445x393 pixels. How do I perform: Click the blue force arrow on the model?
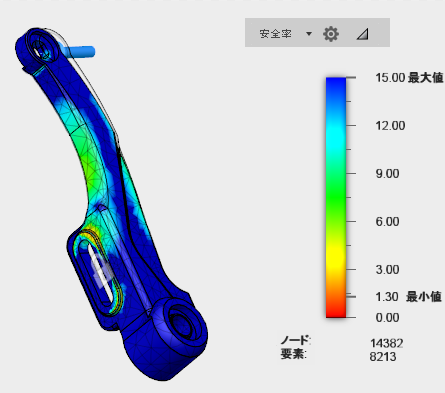tap(79, 51)
